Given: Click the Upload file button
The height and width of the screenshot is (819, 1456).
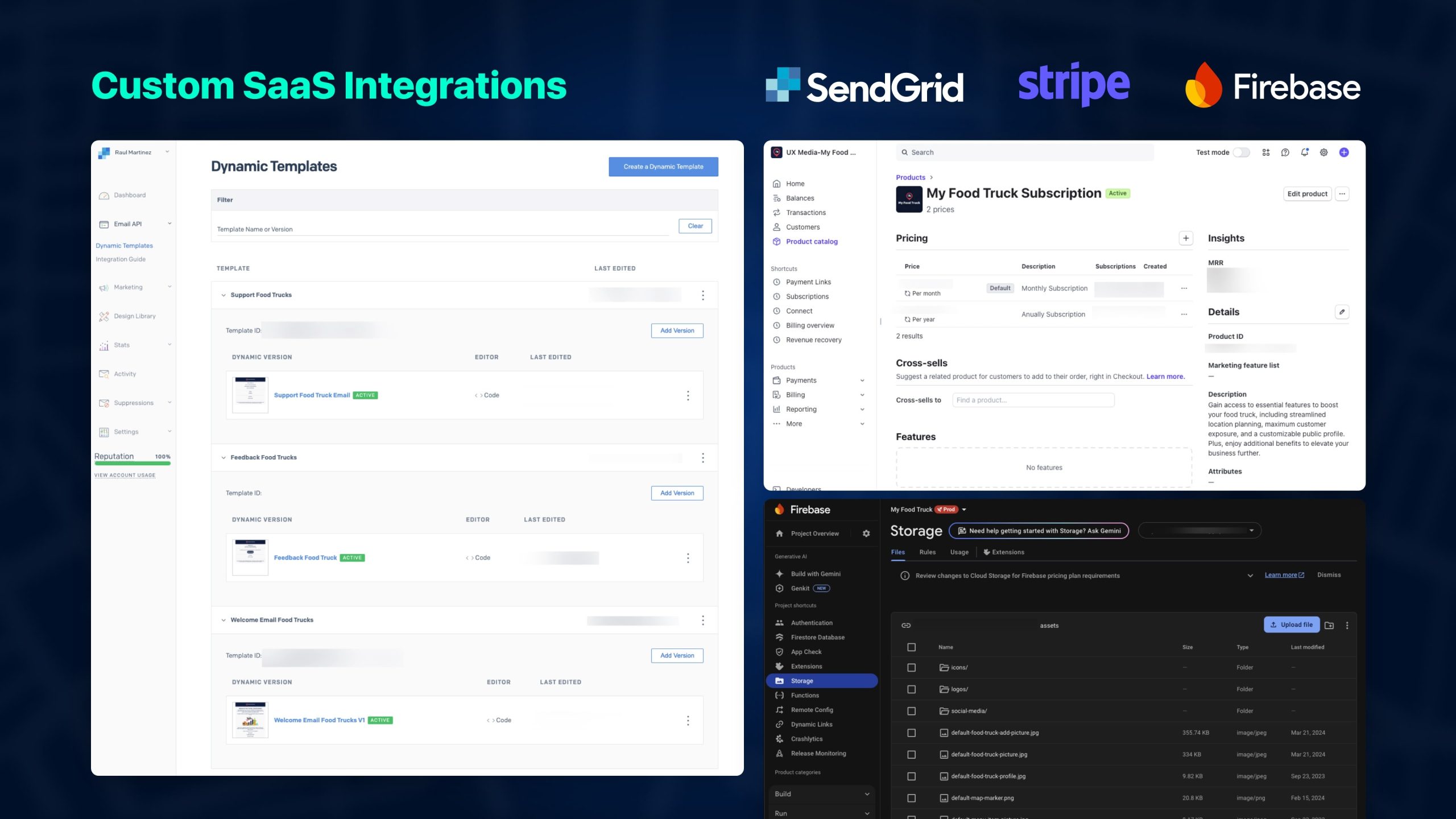Looking at the screenshot, I should pos(1291,624).
